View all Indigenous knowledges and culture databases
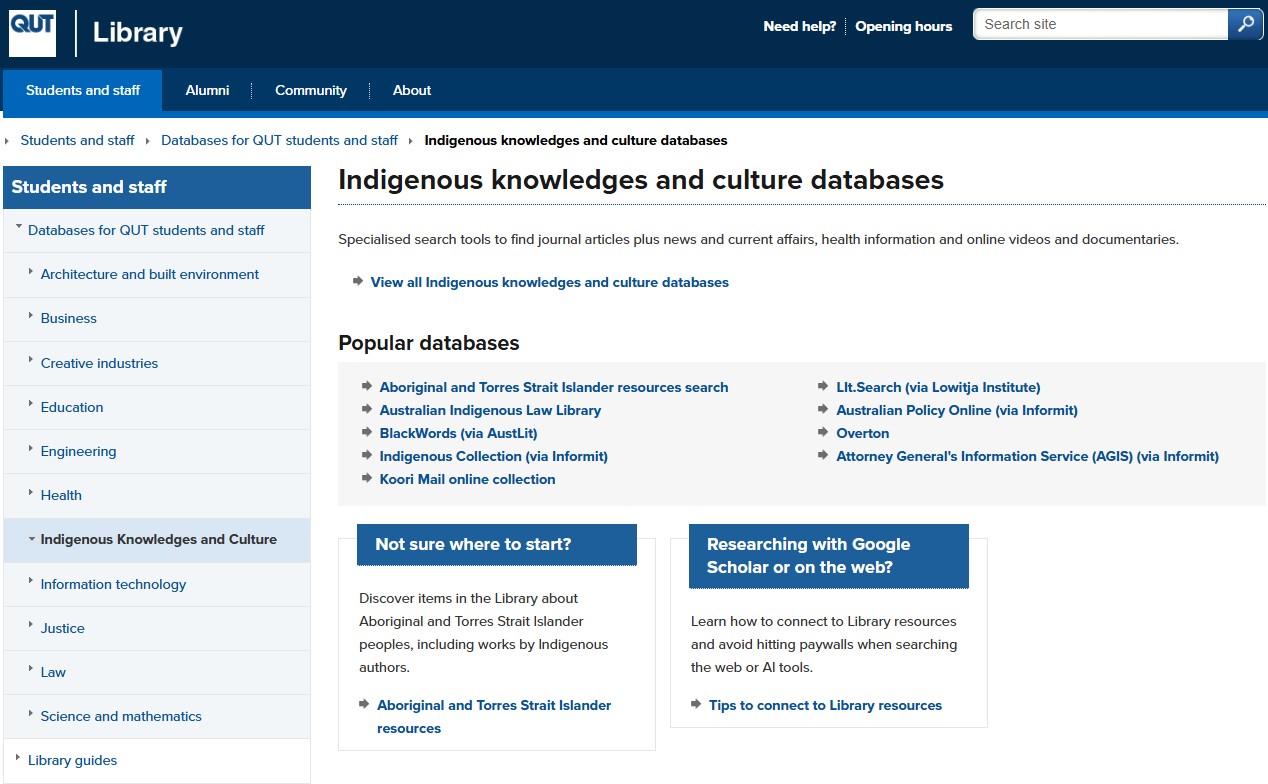Viewport: 1268px width, 784px height. pos(549,282)
